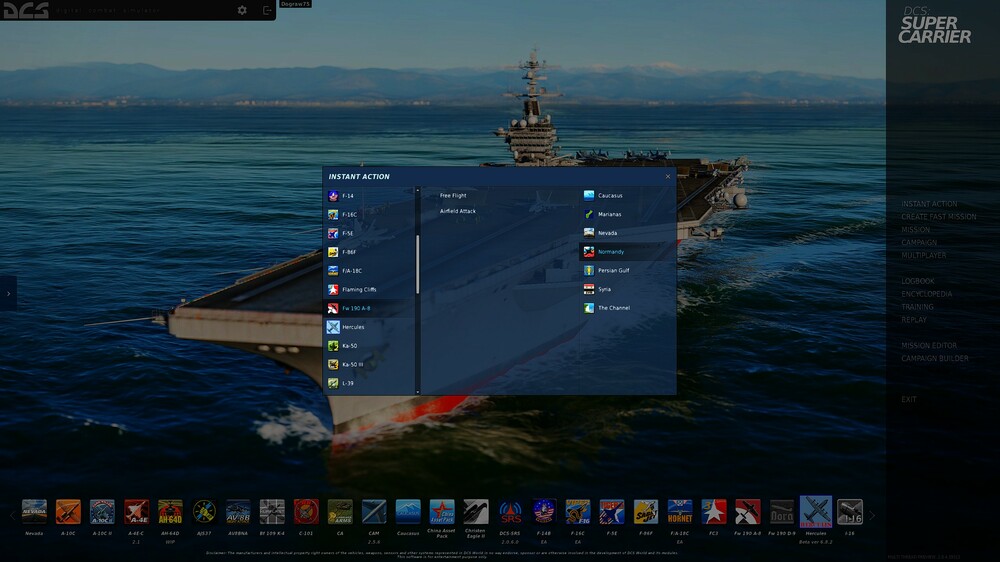The image size is (1000, 562).
Task: Click scroll-up arrow of aircraft list
Action: tap(418, 190)
